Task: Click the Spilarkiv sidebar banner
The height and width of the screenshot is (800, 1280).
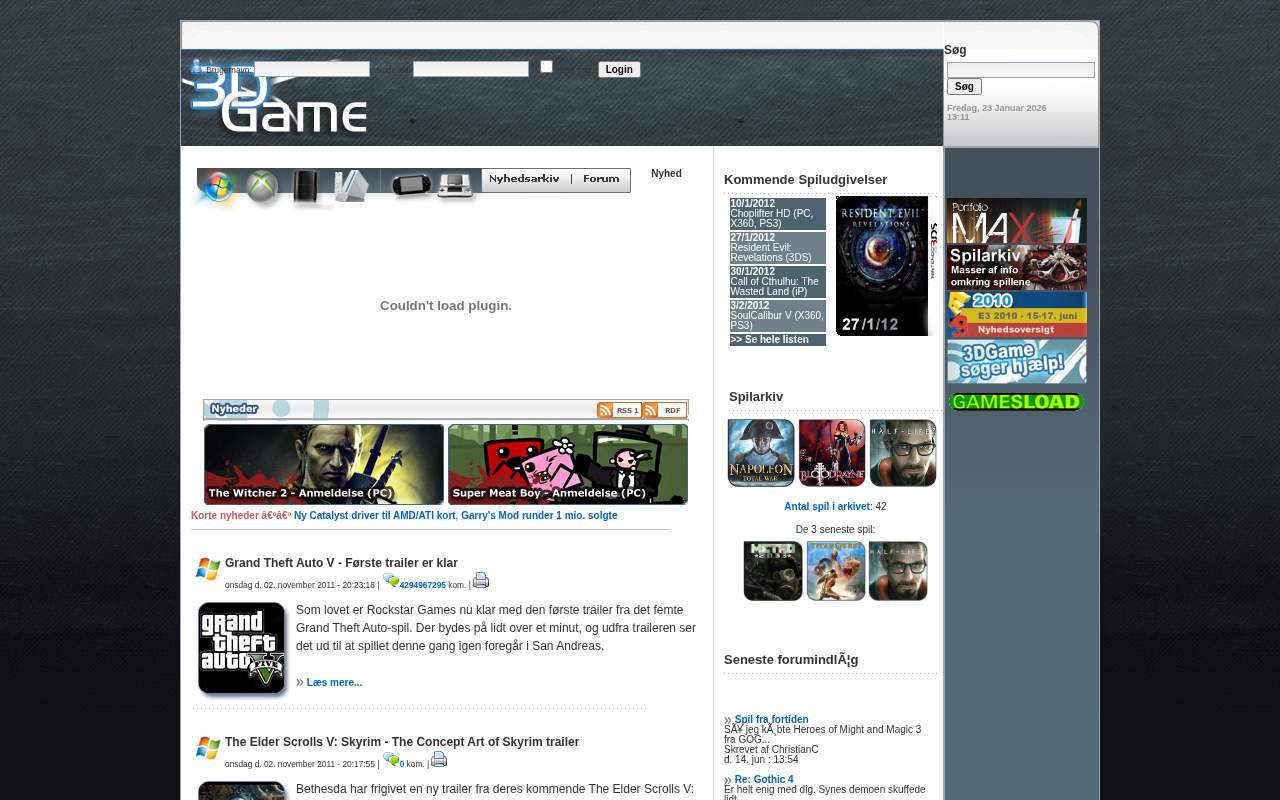Action: (x=1017, y=267)
